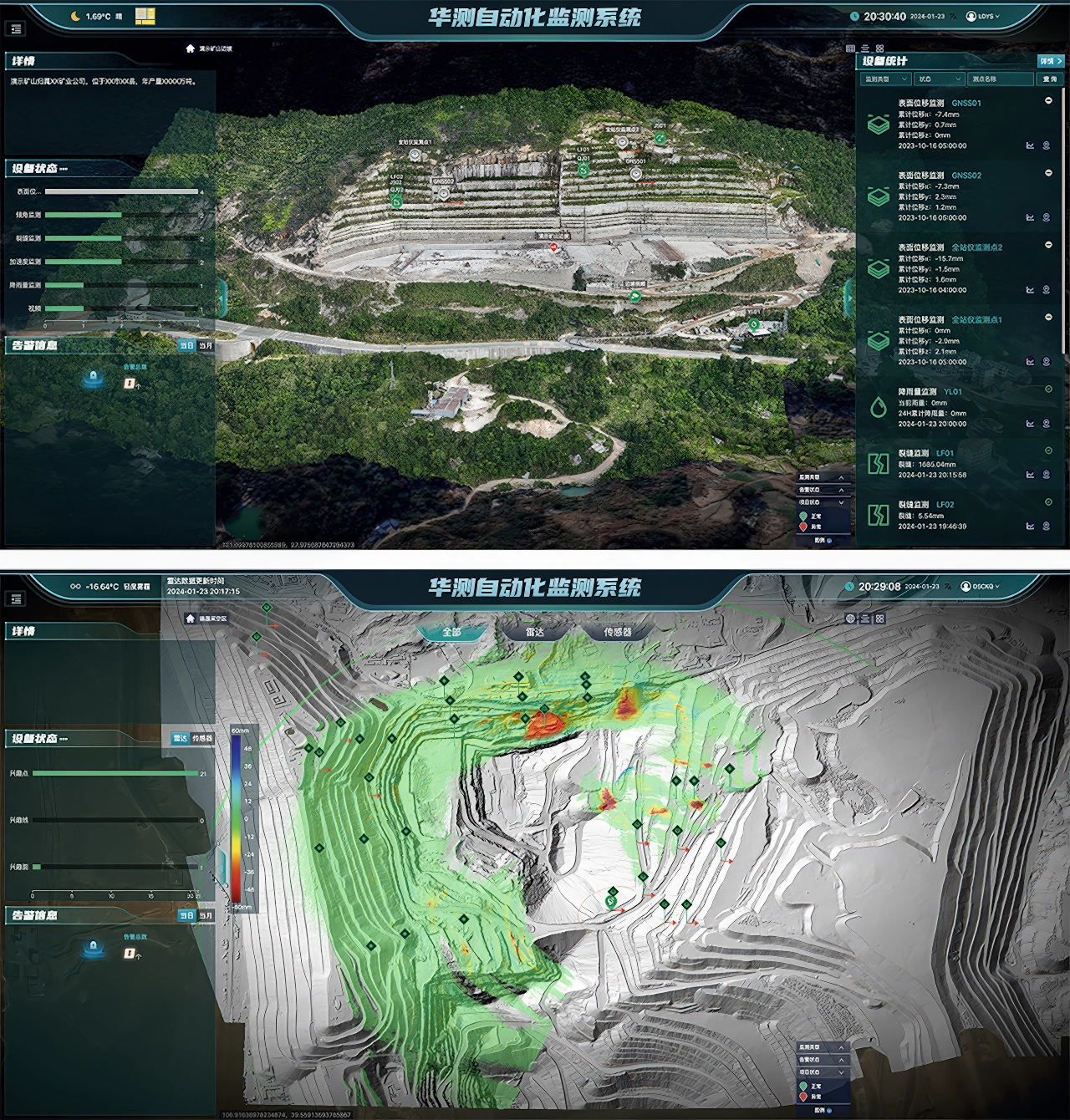Open the trend chart for rain gauge YL01

tap(1030, 424)
